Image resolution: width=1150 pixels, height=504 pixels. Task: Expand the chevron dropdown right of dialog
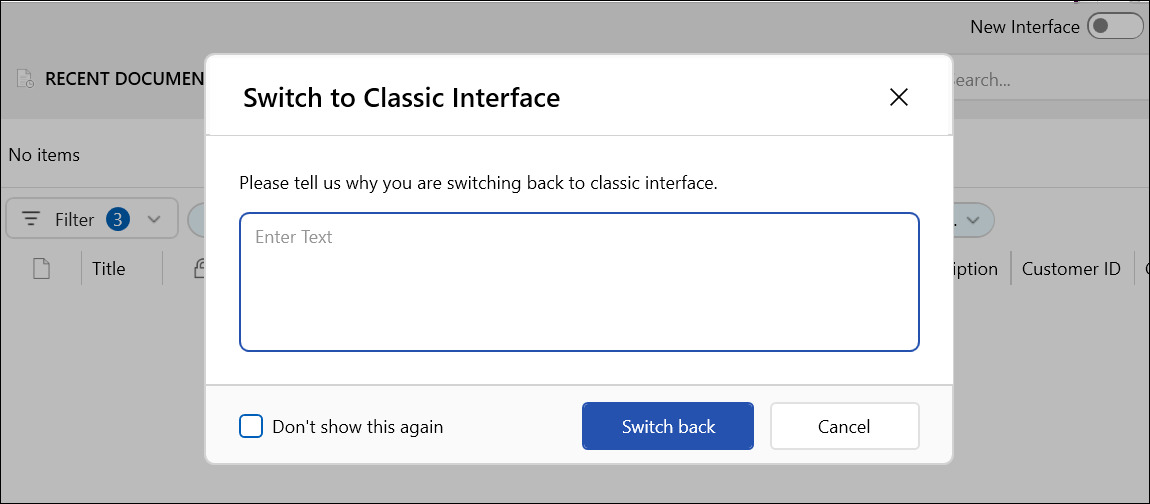coord(974,219)
